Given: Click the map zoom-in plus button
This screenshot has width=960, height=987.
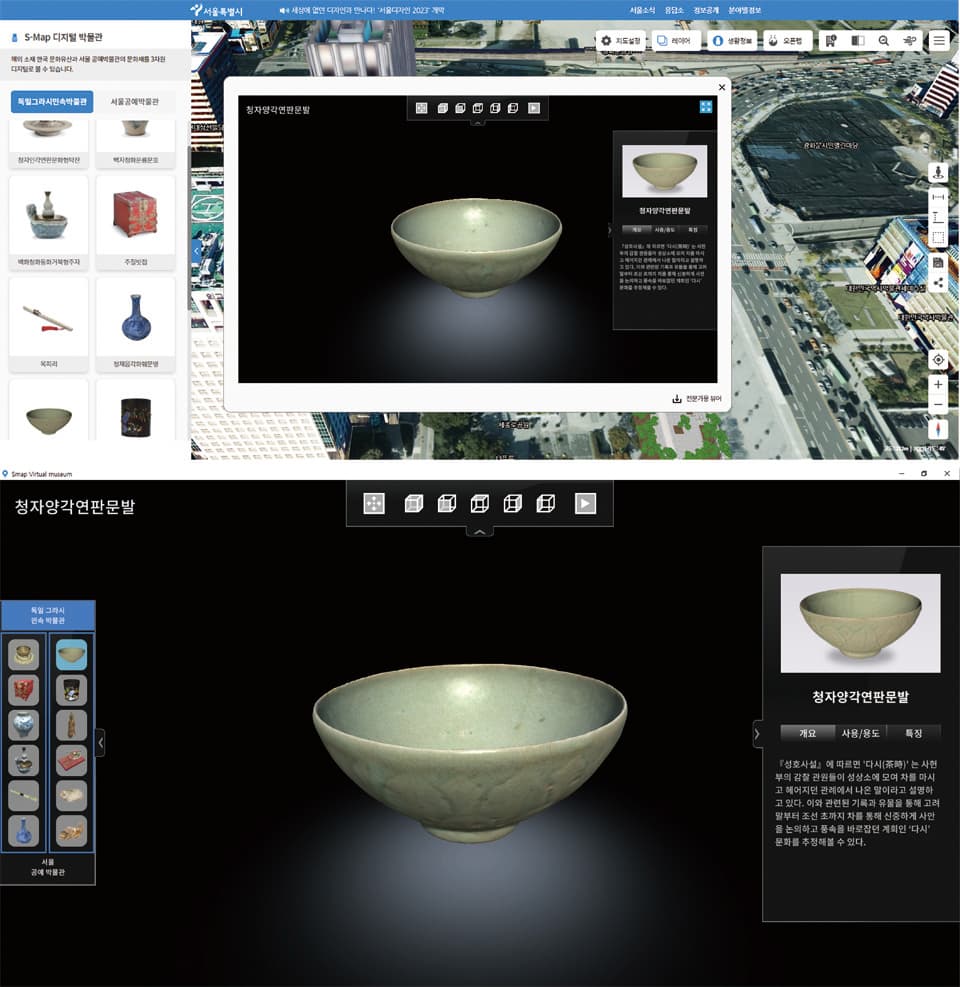Looking at the screenshot, I should 938,384.
